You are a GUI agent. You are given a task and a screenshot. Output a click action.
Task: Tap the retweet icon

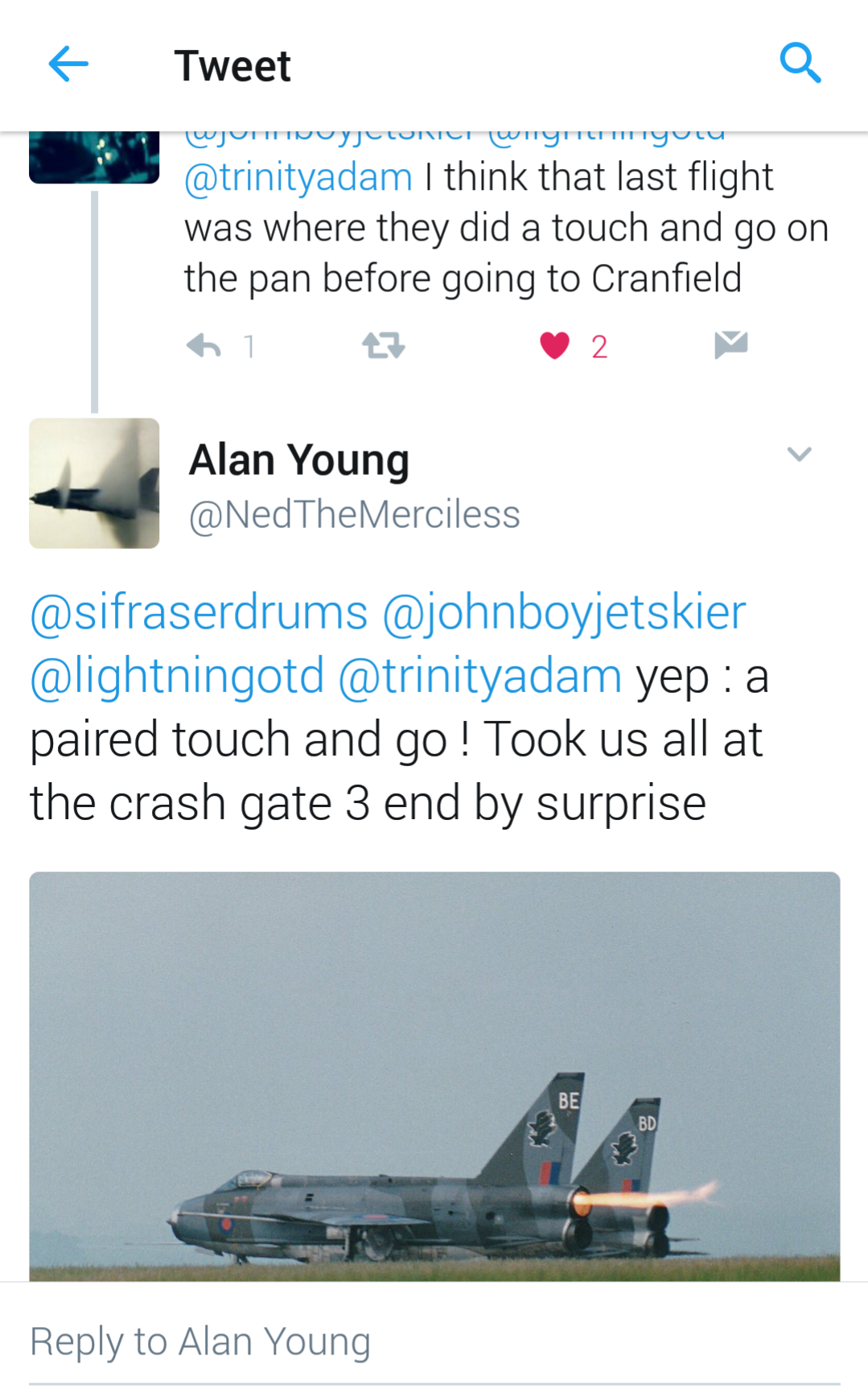pos(383,346)
